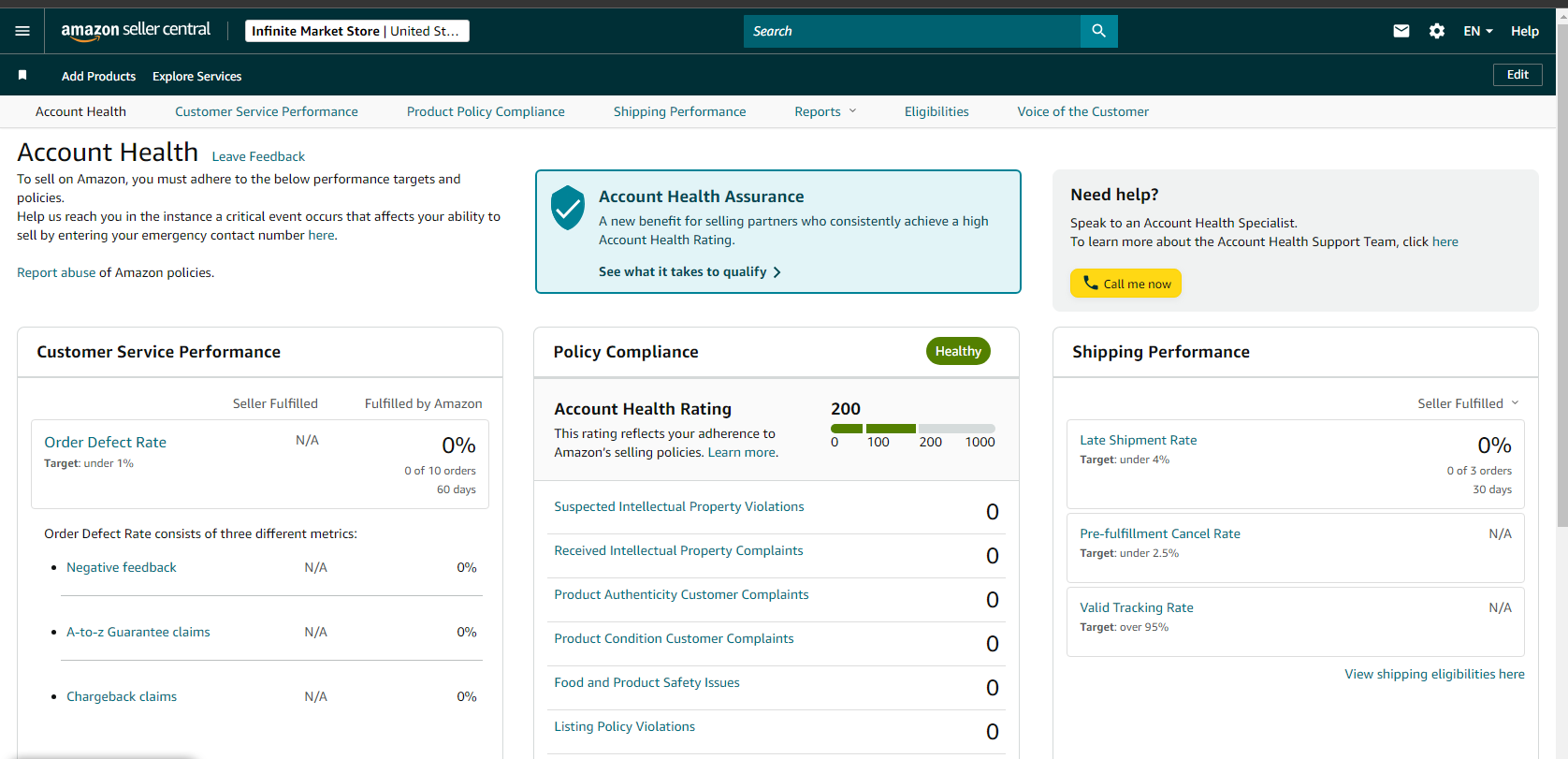Click in the Search field
The height and width of the screenshot is (759, 1568).
click(x=912, y=31)
